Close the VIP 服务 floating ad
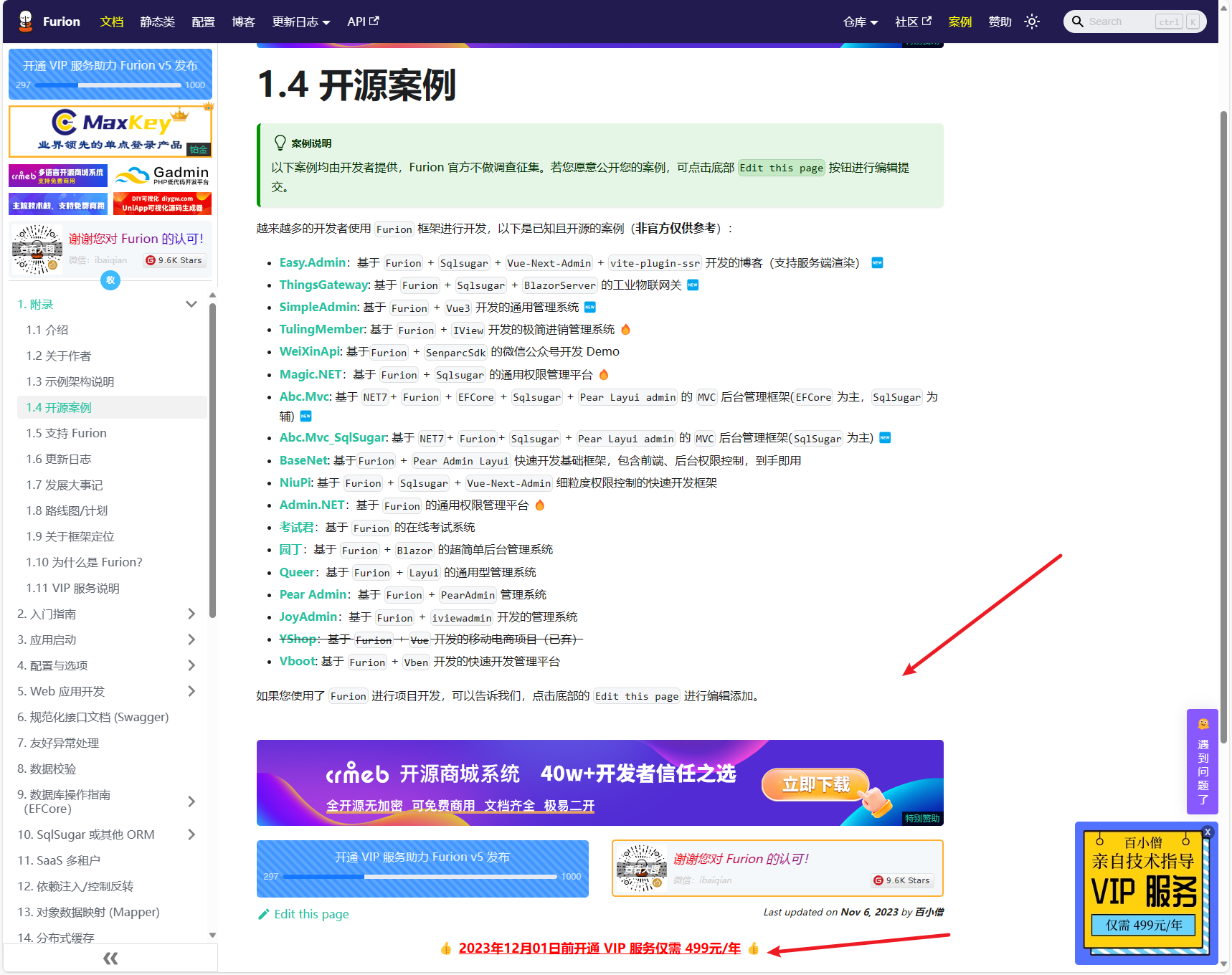1232x975 pixels. tap(1208, 832)
